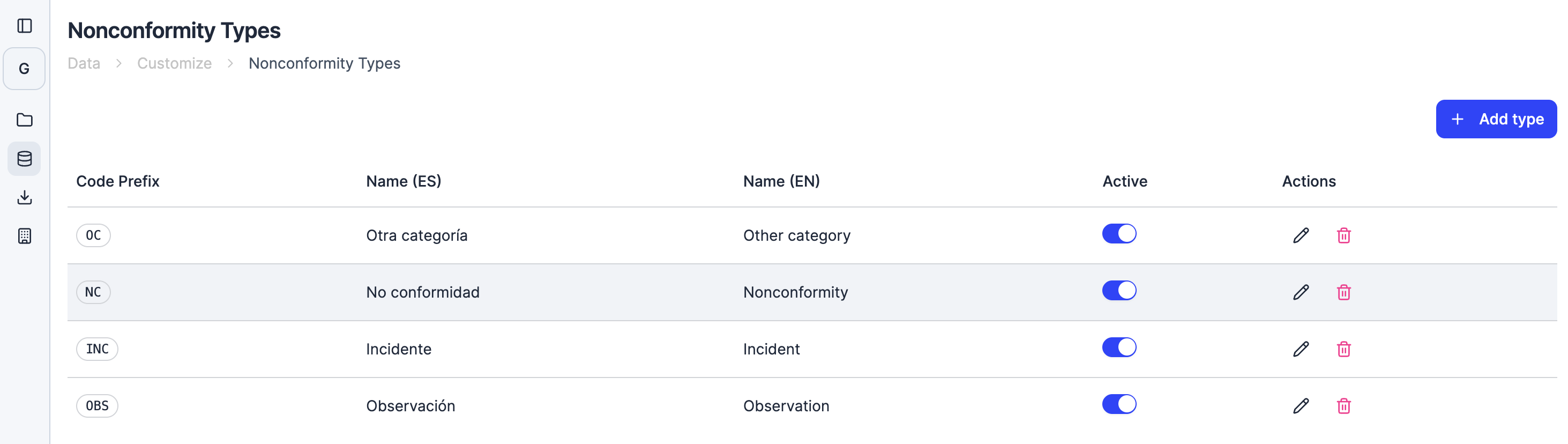
Task: Select the database Data section icon
Action: click(24, 158)
